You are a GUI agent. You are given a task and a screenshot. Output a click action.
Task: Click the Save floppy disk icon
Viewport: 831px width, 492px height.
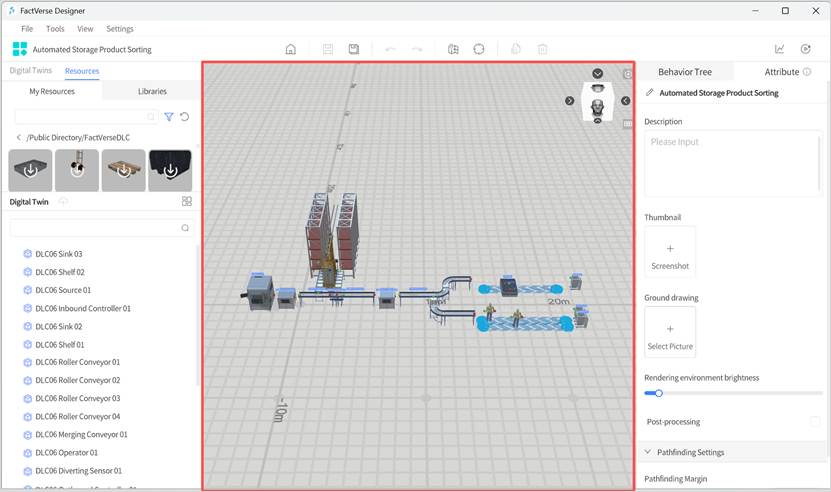click(354, 49)
